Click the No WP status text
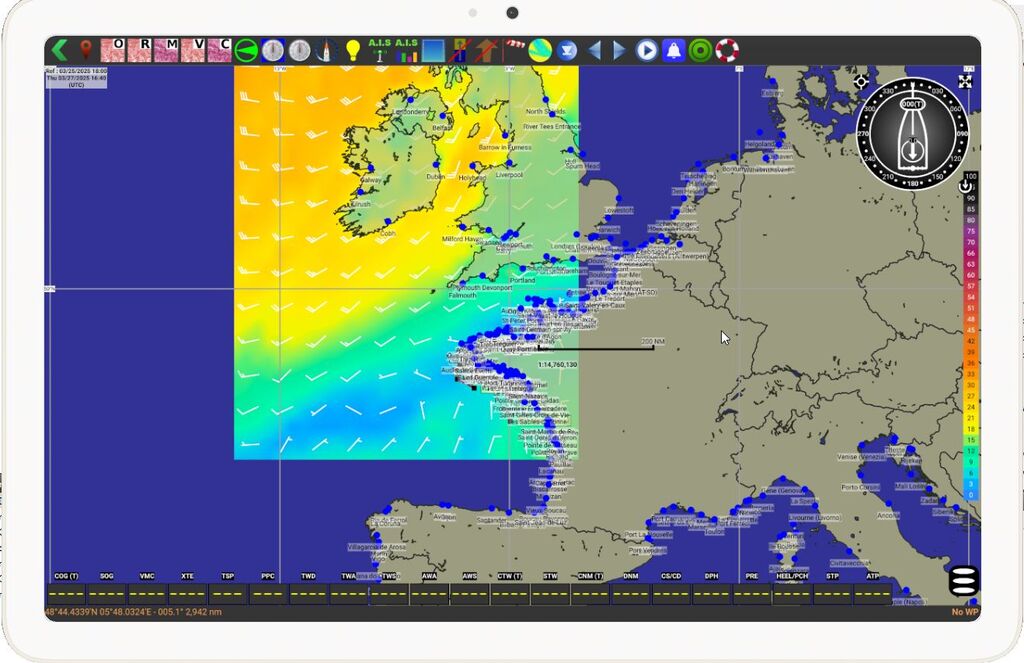 pos(965,612)
